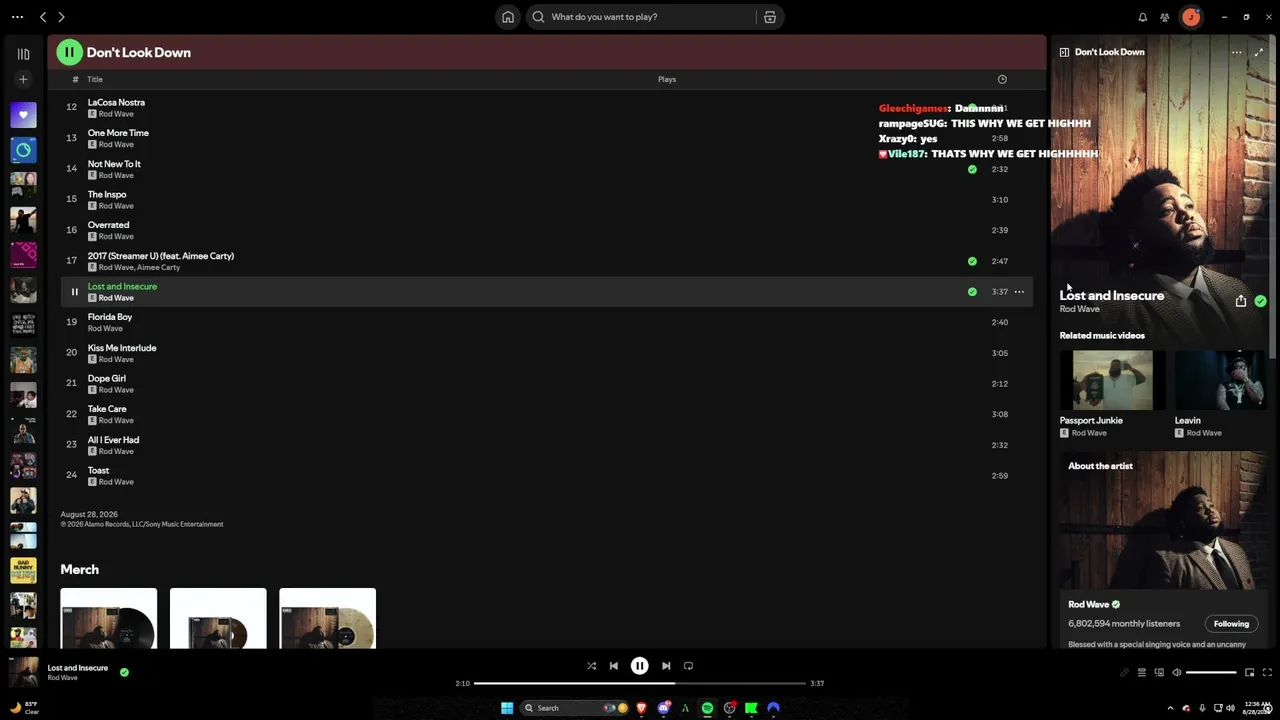Select the All I Ever Had track
This screenshot has width=1280, height=720.
tap(113, 440)
